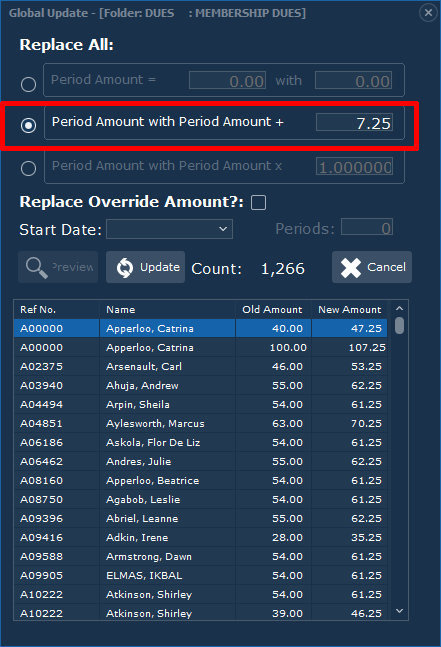Check the Replace Override Amount checkbox

point(259,203)
